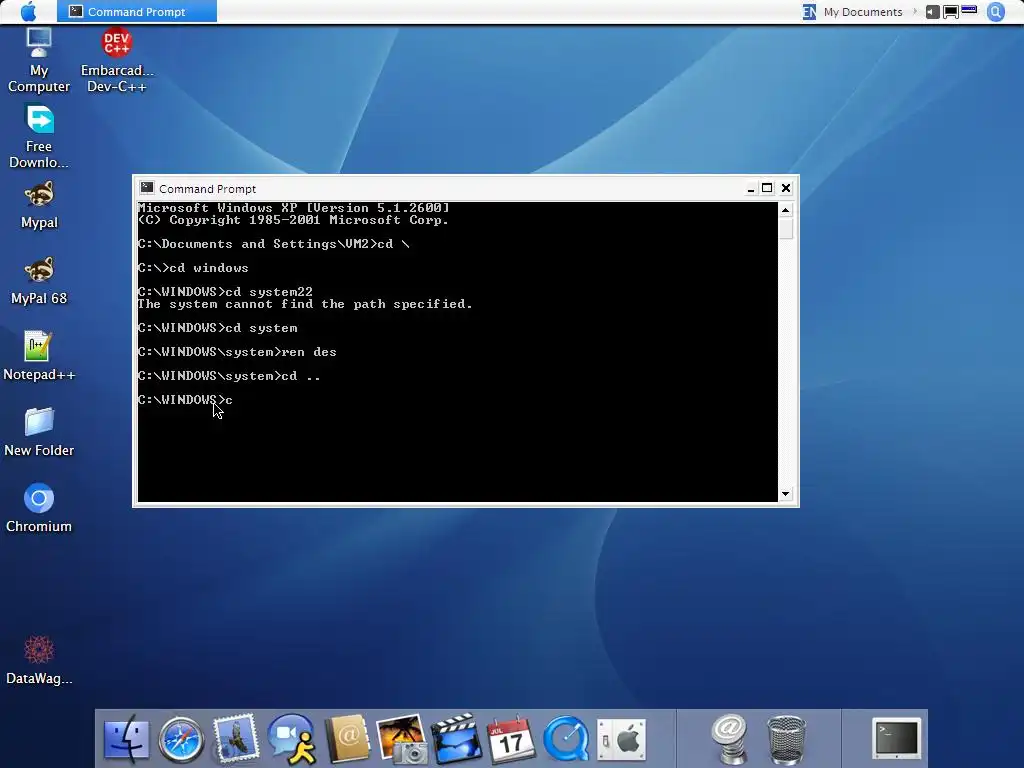
Task: Select the Embarcadero Dev-C++ desktop icon
Action: 117,61
